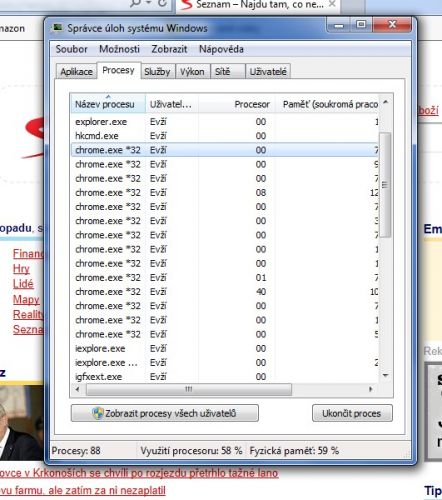The image size is (442, 500).
Task: Maximize the Task Manager window
Action: pos(361,25)
